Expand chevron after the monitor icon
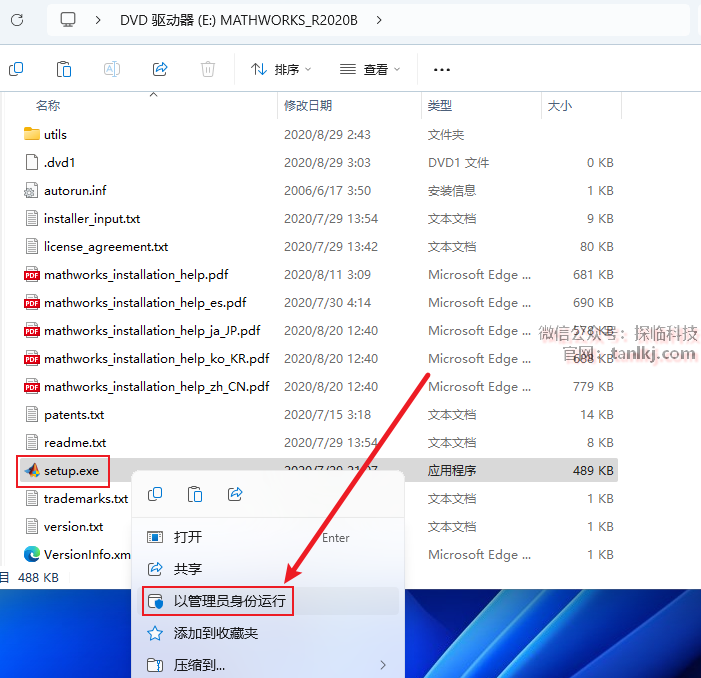The image size is (701, 678). pyautogui.click(x=98, y=20)
